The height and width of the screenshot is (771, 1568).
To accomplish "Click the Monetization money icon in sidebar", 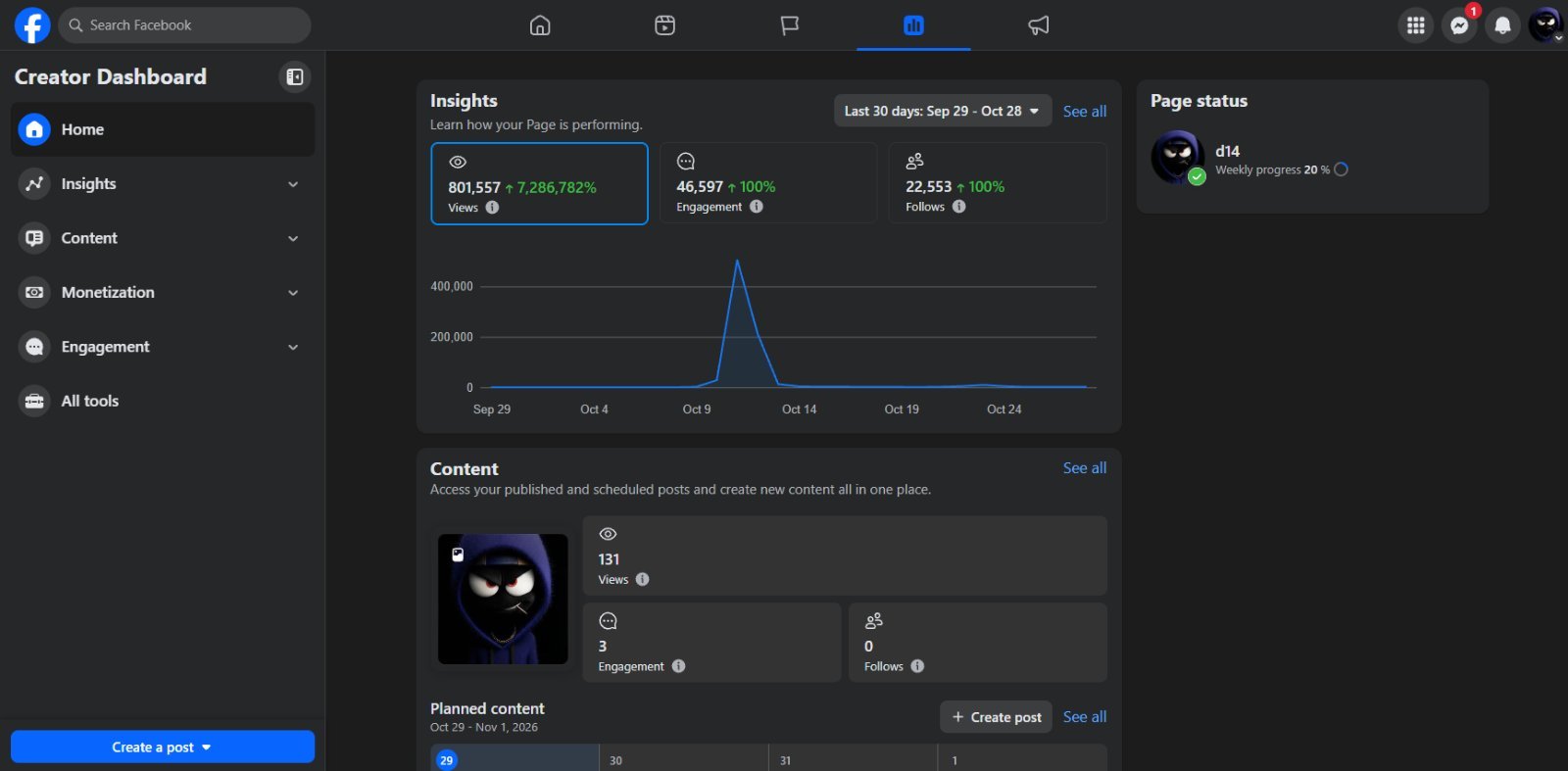I will (34, 292).
